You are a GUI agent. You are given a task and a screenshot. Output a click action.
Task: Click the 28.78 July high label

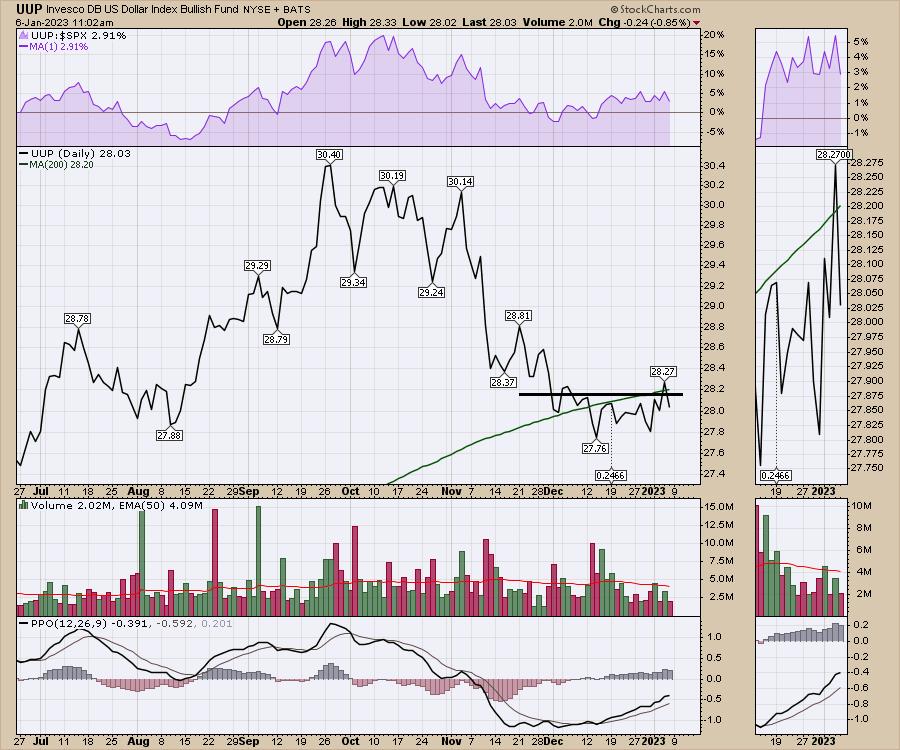tap(77, 318)
